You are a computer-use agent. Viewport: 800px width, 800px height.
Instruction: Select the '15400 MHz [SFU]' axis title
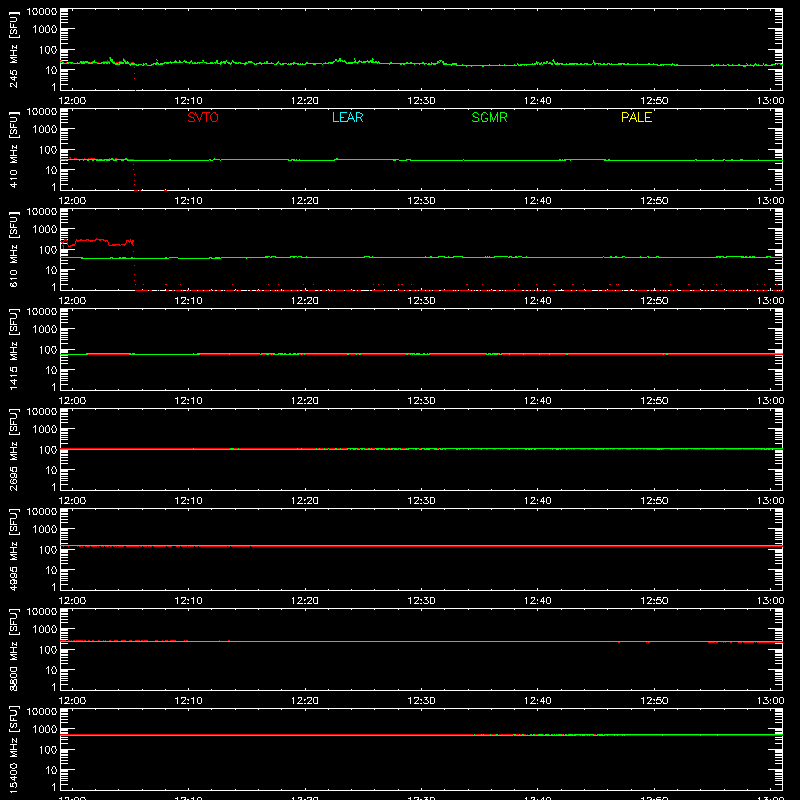[14, 749]
